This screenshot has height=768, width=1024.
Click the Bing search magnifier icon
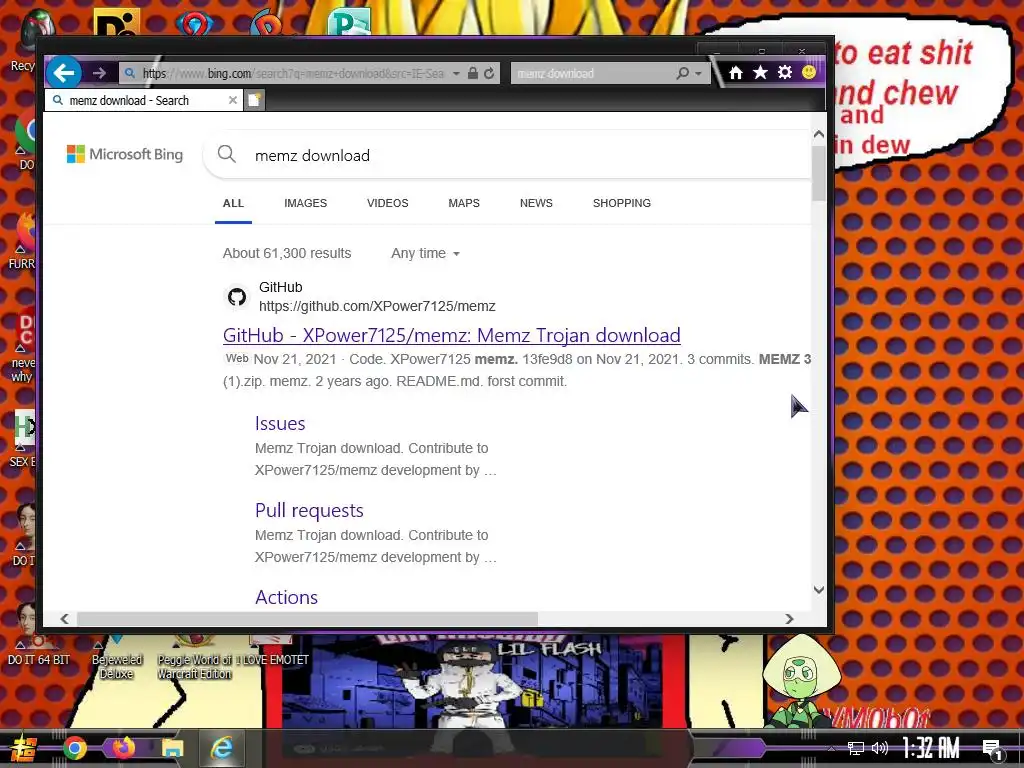tap(227, 154)
